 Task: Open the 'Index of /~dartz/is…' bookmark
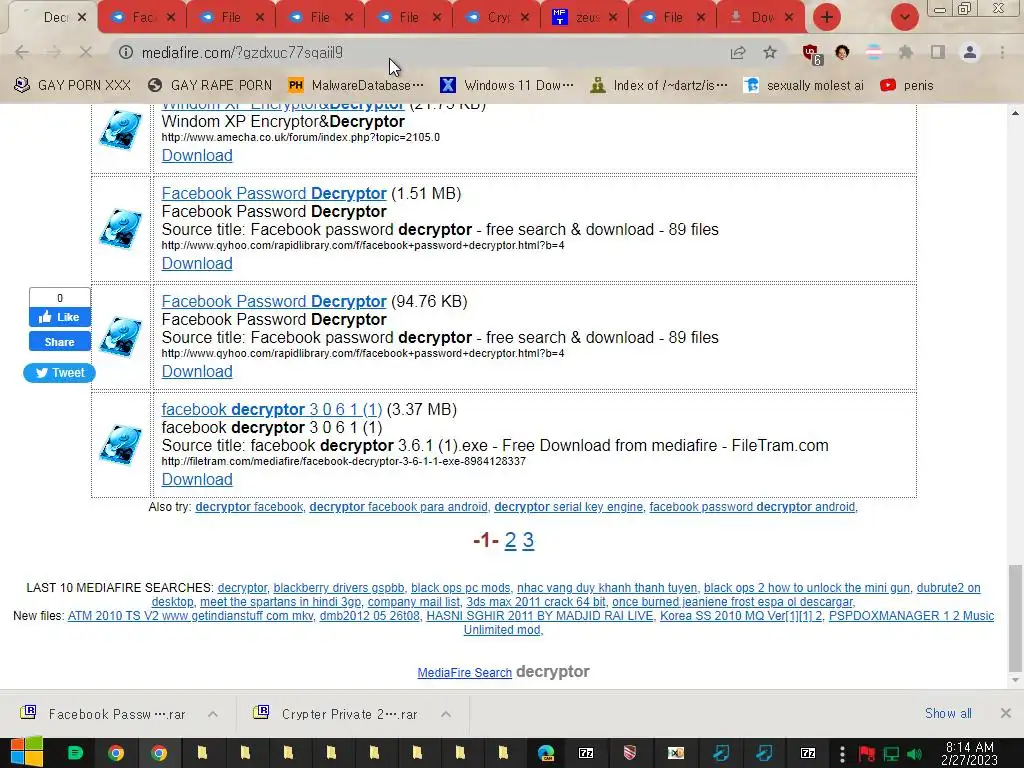(658, 86)
